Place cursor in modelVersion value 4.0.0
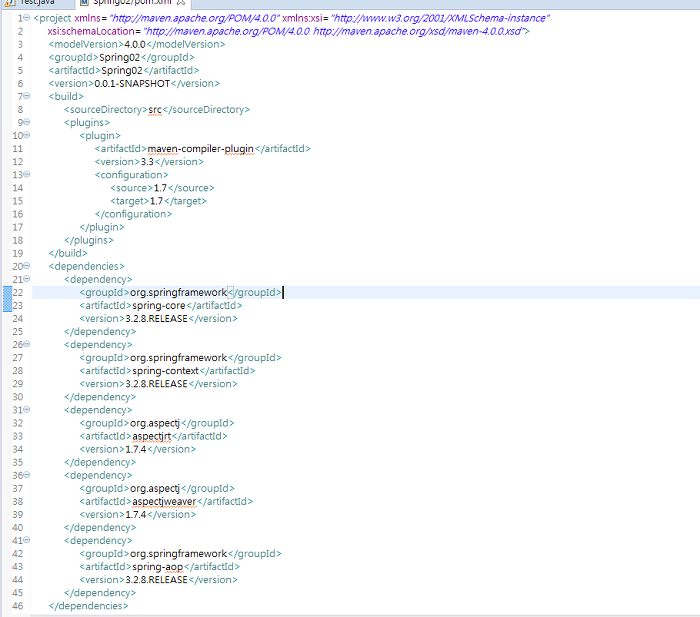Screen dimensions: 700x617 (x=135, y=44)
